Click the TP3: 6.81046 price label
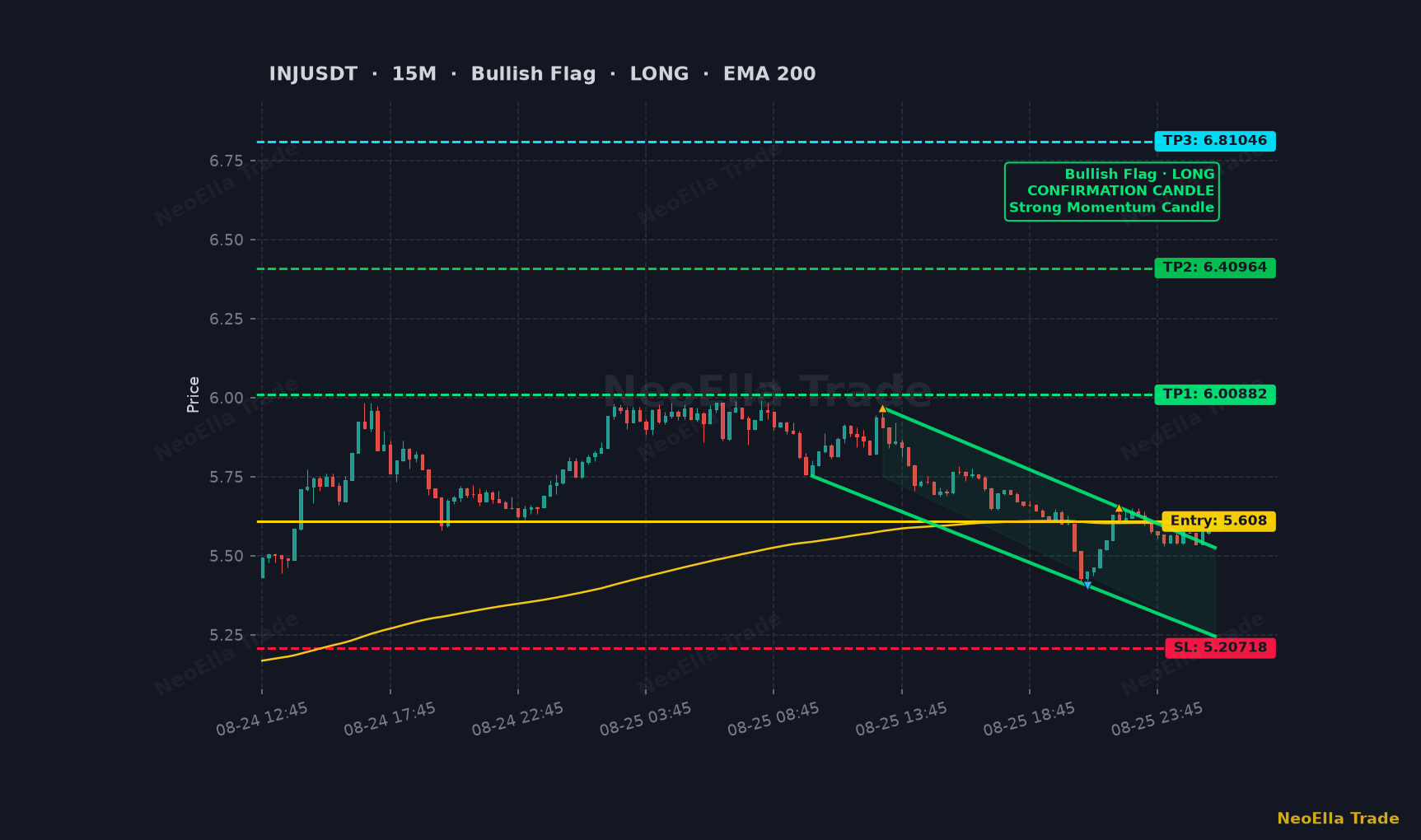The image size is (1421, 840). [x=1215, y=141]
